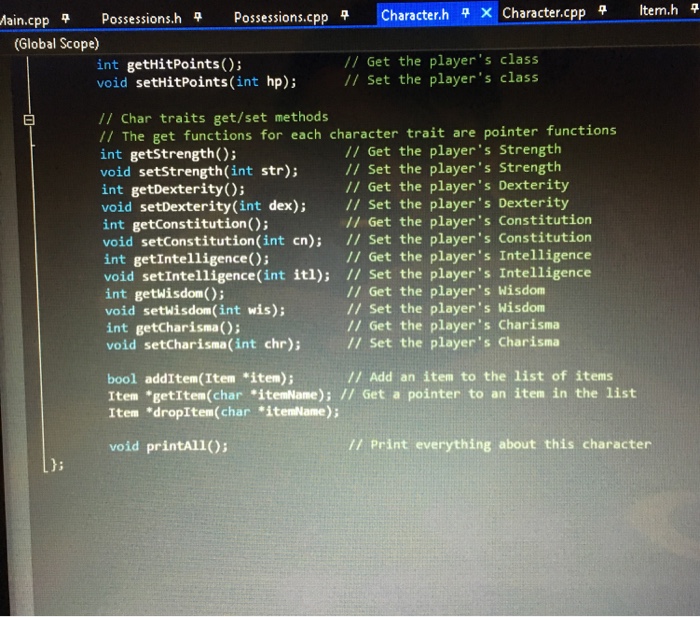Collapse the Char traits comment block

click(x=29, y=120)
